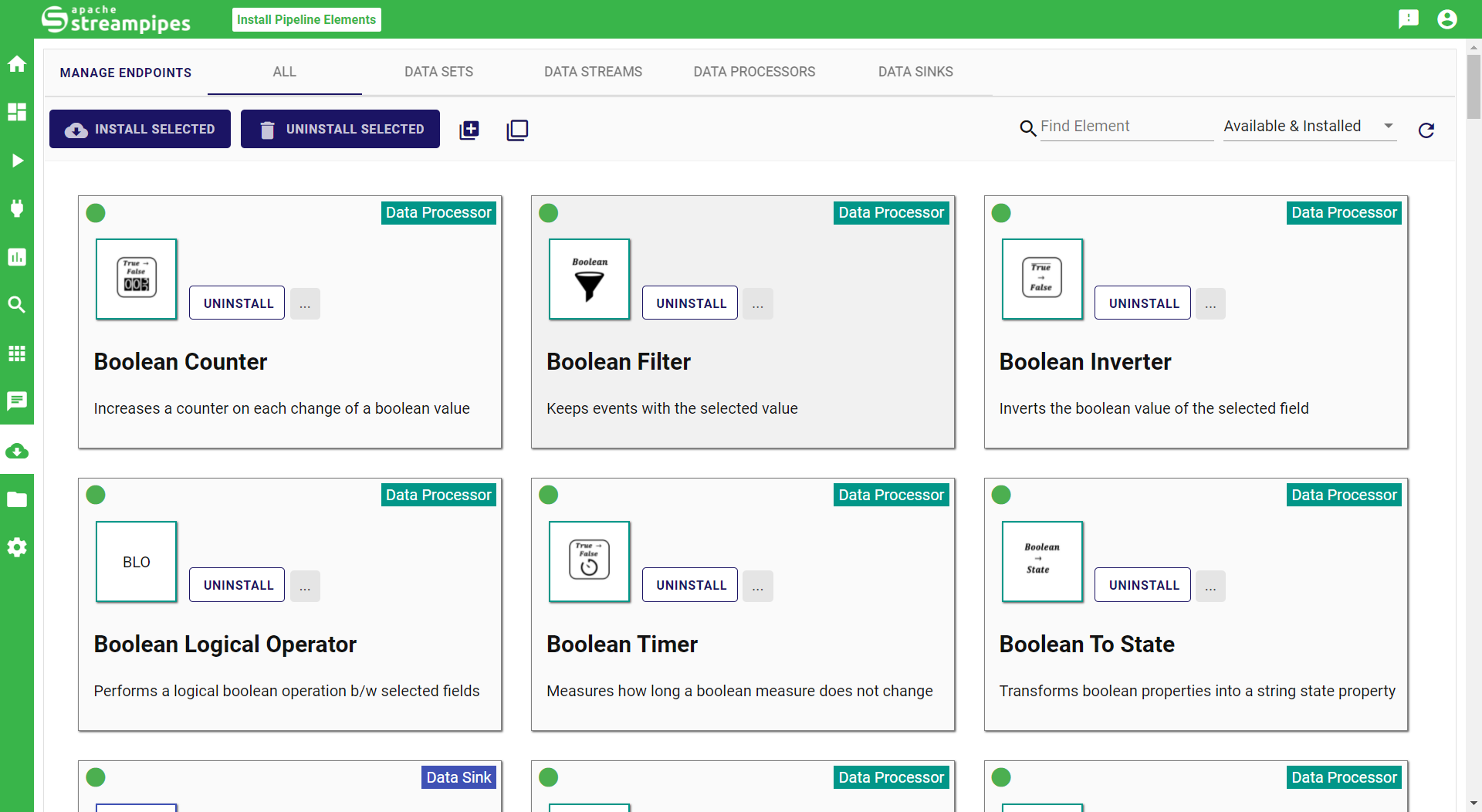Open the Available & Installed filter dropdown
The image size is (1482, 812).
pyautogui.click(x=1309, y=127)
